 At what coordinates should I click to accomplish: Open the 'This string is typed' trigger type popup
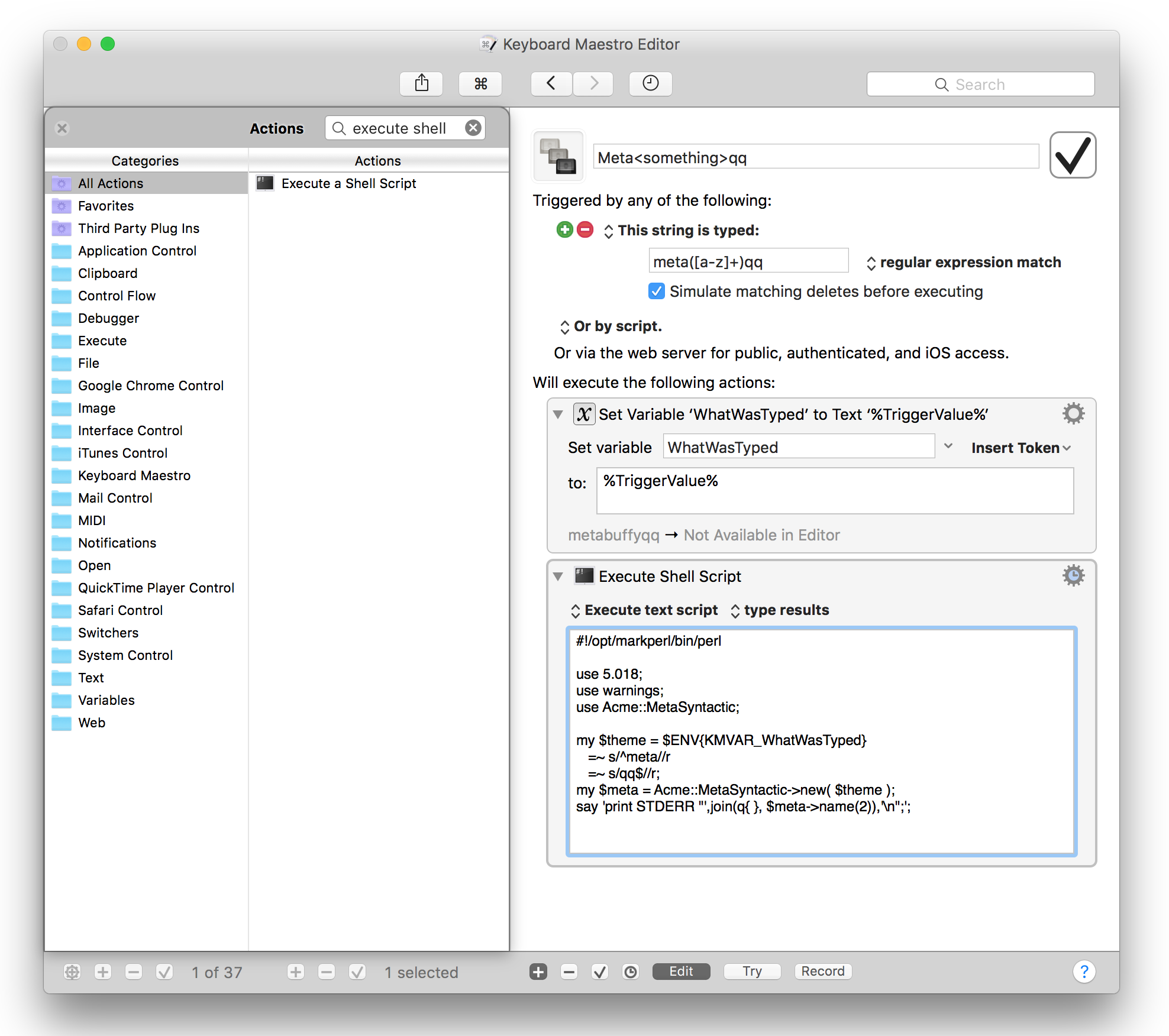682,230
